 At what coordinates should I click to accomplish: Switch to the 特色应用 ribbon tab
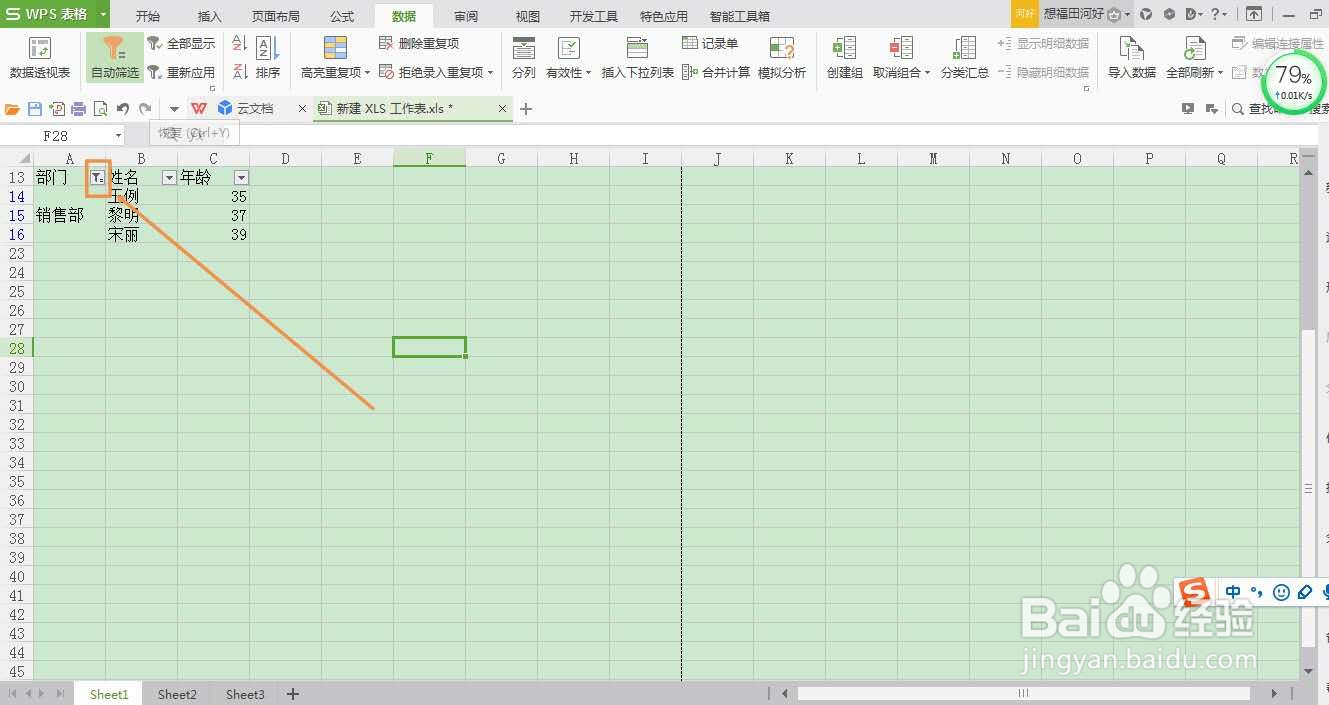tap(664, 16)
